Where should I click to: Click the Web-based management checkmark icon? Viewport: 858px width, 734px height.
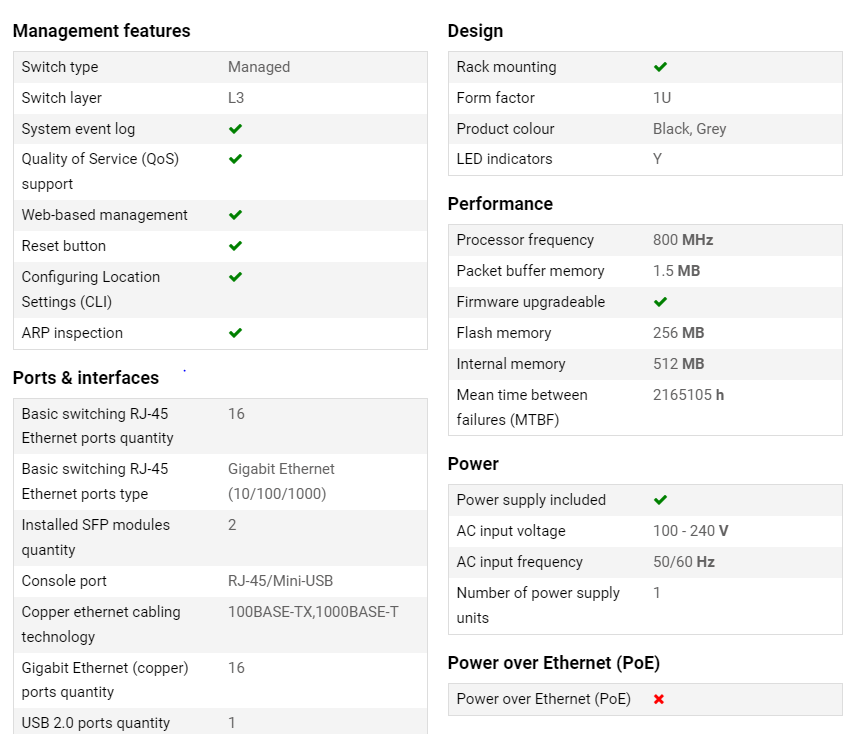[x=235, y=215]
